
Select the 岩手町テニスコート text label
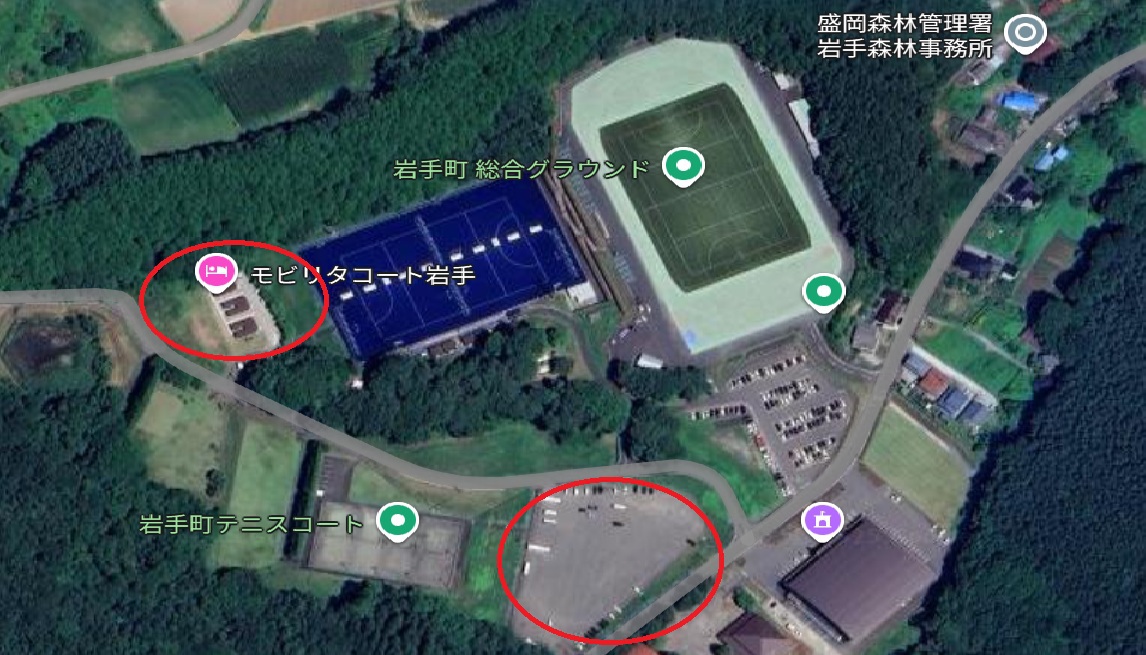click(x=251, y=524)
